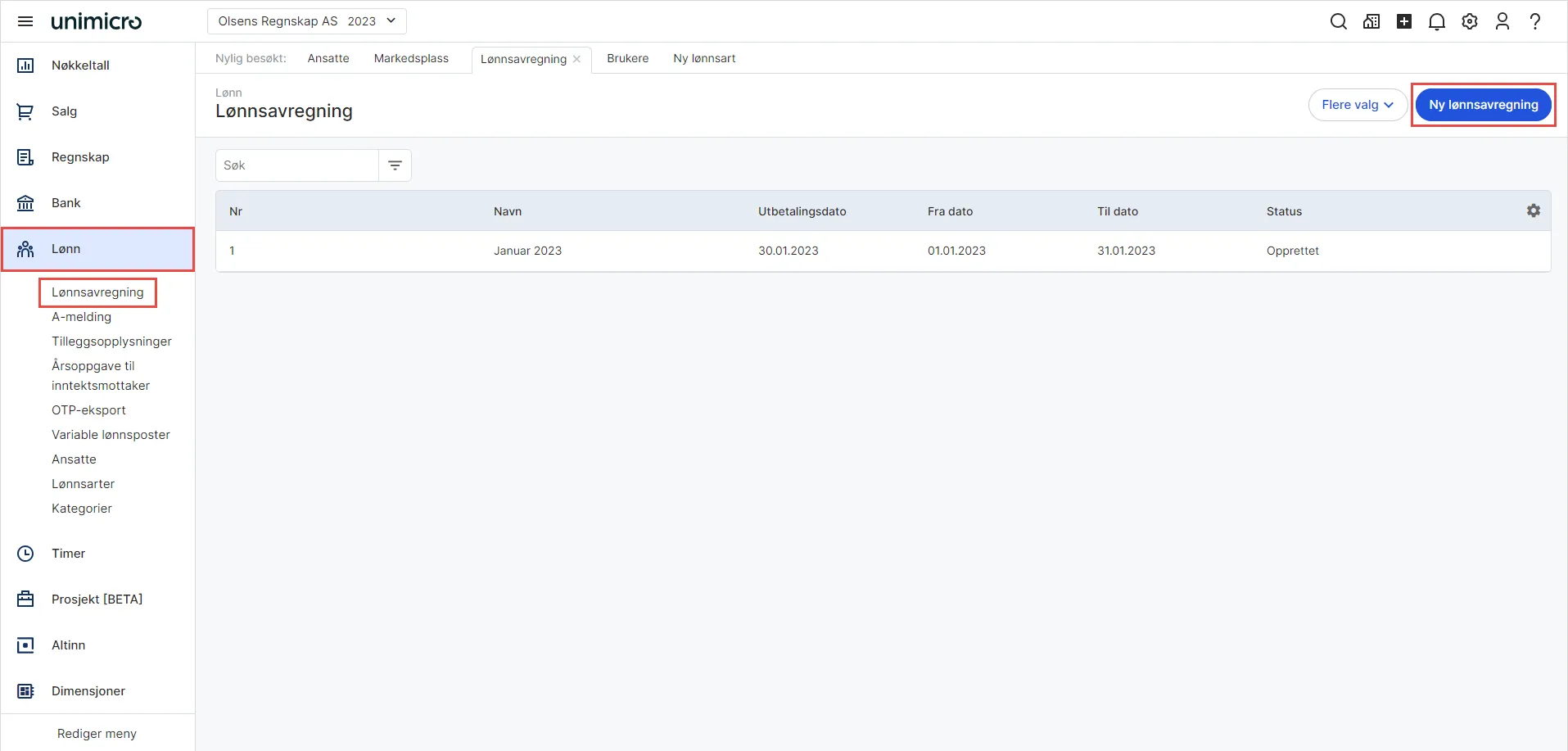This screenshot has width=1568, height=751.
Task: Open table column settings gear
Action: (1534, 210)
